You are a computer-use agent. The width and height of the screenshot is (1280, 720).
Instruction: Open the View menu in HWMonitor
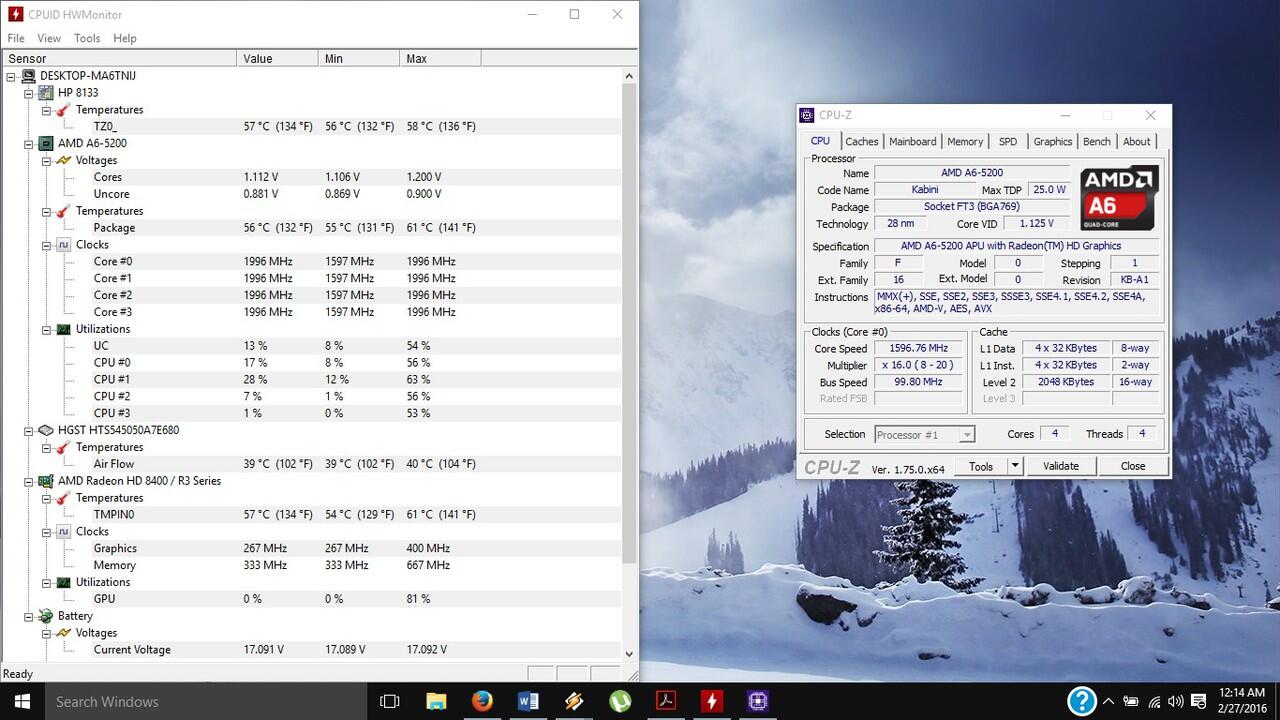click(x=49, y=38)
